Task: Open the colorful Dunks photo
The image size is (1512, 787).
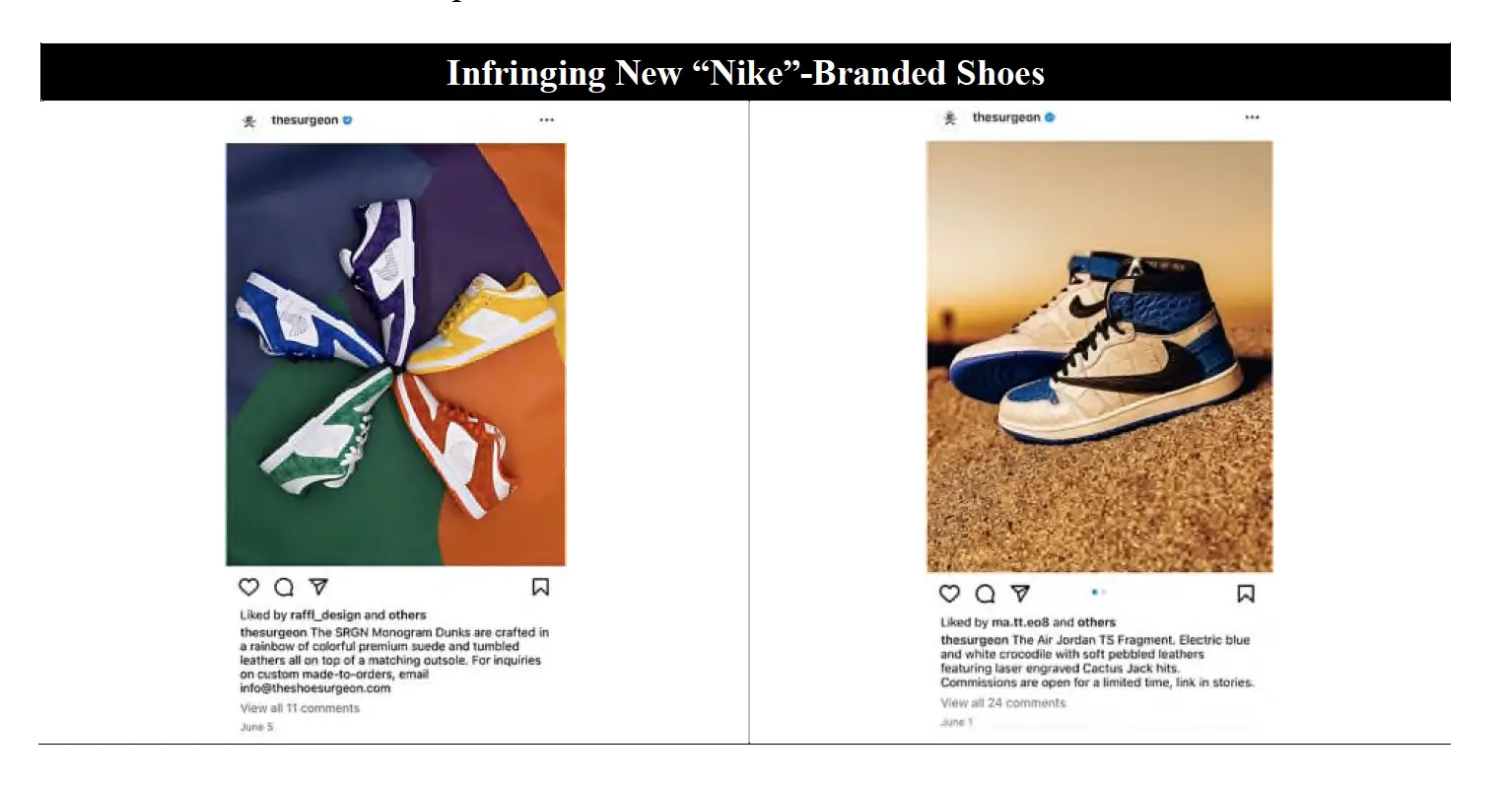Action: point(396,354)
